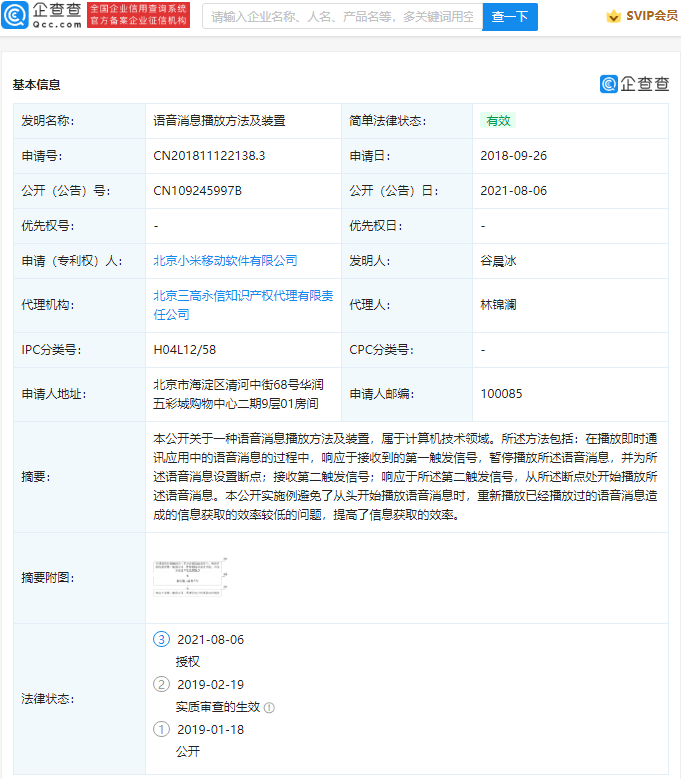
Task: Click info icon beside 实质审查的生效
Action: click(269, 707)
